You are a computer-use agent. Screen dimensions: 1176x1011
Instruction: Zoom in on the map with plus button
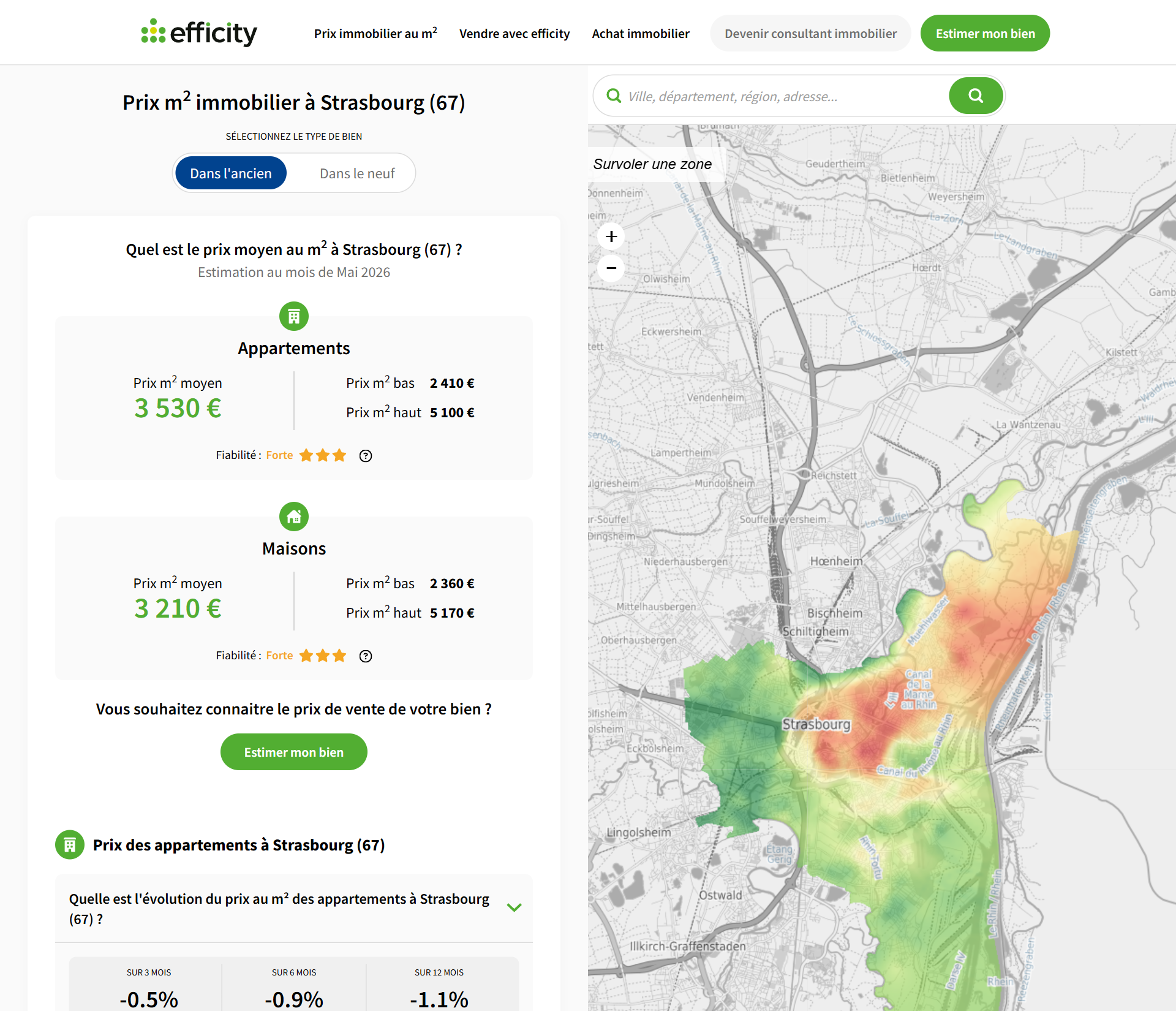611,237
